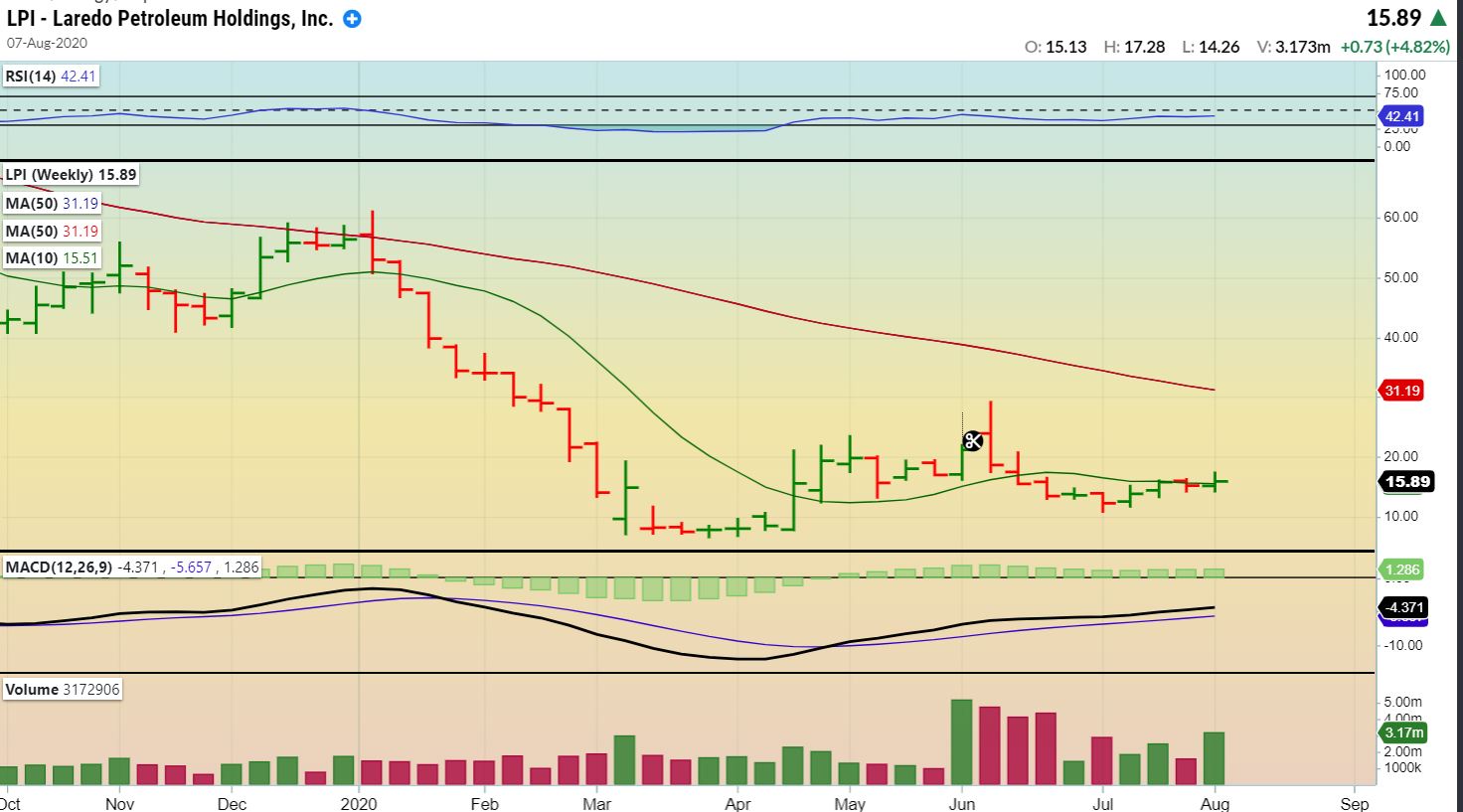Click the 100.00 label on the RSI axis
The width and height of the screenshot is (1463, 812).
[x=1404, y=75]
